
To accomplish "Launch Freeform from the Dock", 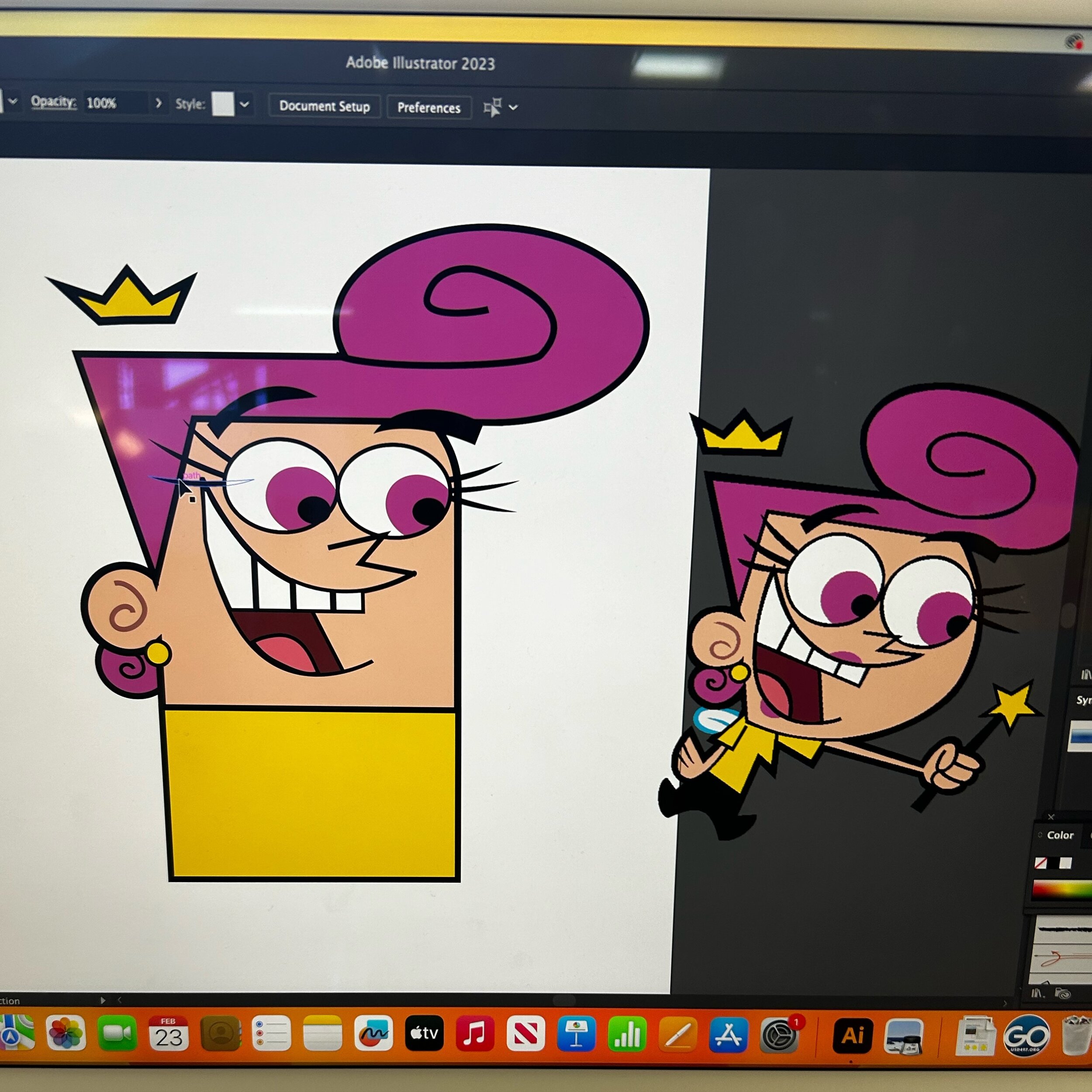I will click(373, 1033).
